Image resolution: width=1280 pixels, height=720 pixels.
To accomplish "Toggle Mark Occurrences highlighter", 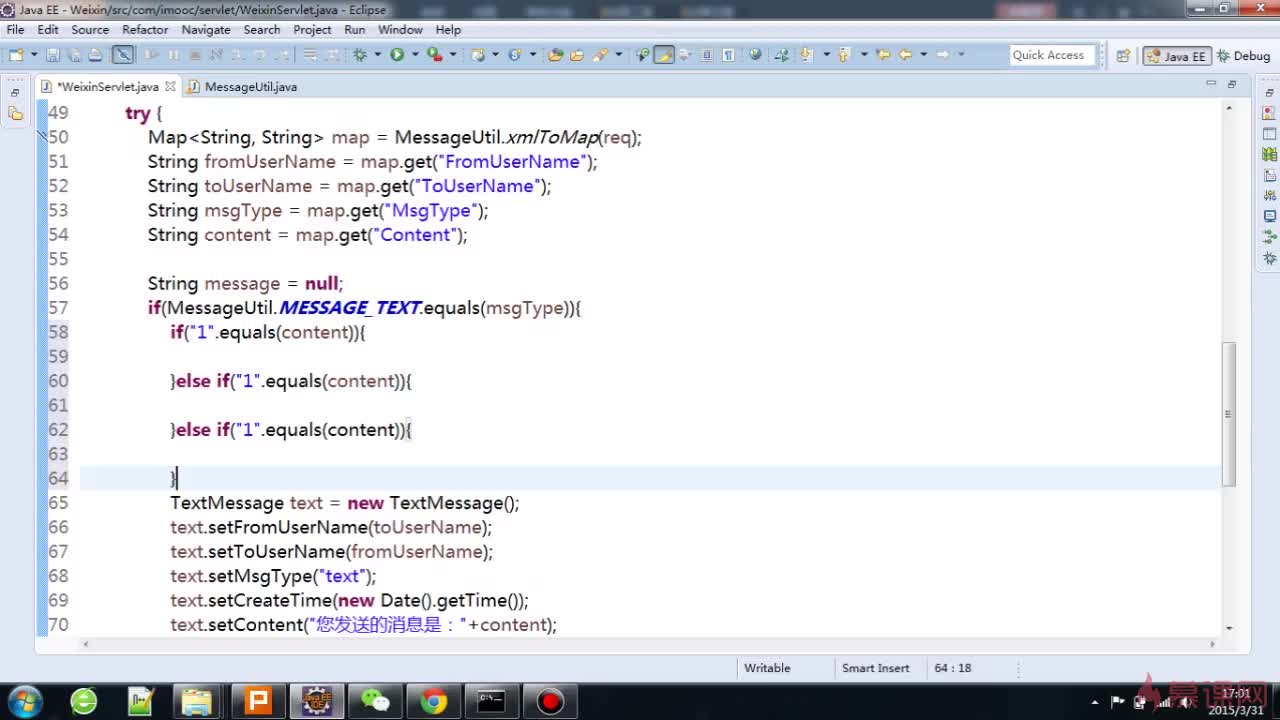I will [664, 55].
